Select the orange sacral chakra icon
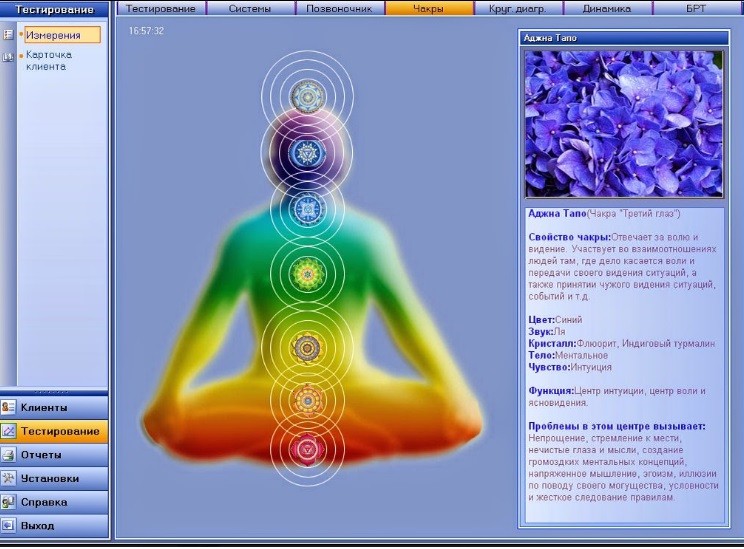Screen dimensions: 744x549 pyautogui.click(x=306, y=401)
